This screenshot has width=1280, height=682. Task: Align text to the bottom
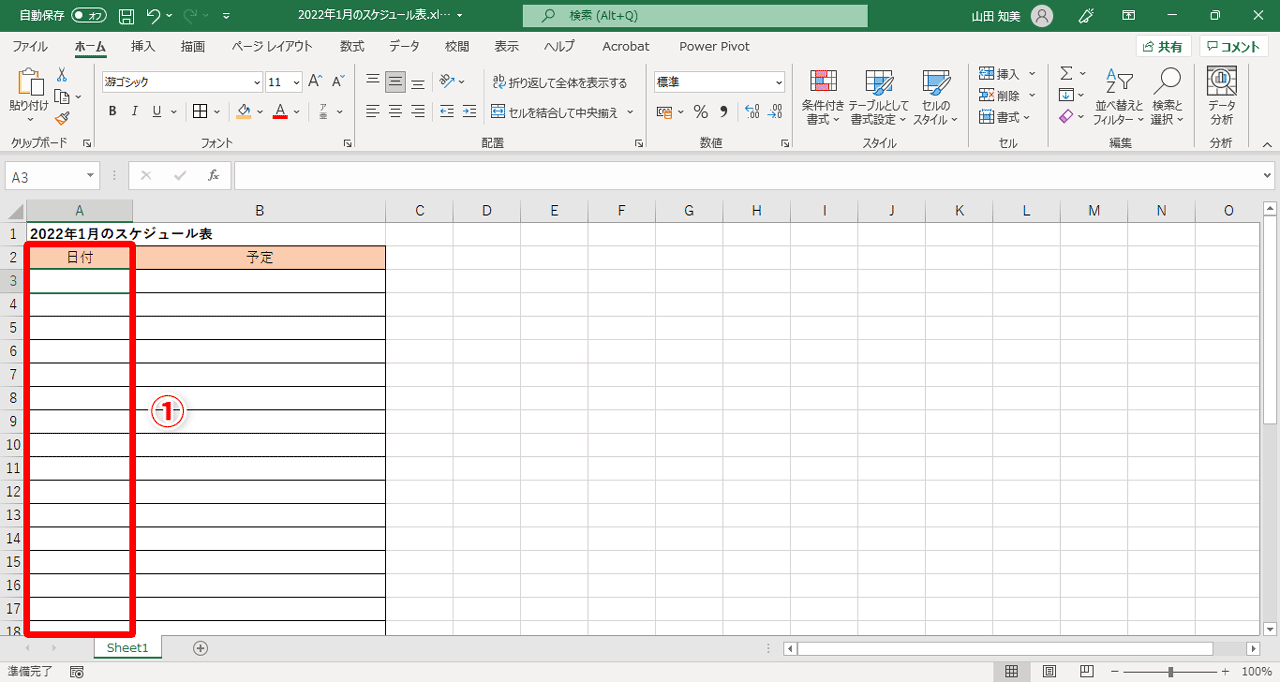coord(418,82)
